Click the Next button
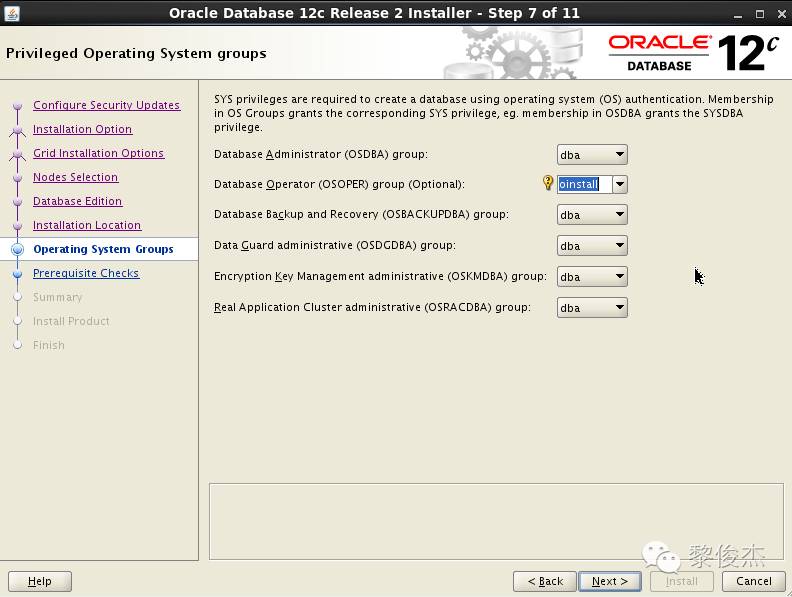The image size is (792, 597). pyautogui.click(x=610, y=581)
